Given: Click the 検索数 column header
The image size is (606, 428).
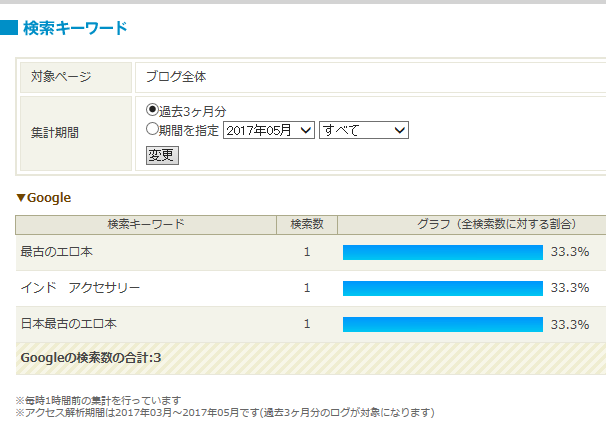Looking at the screenshot, I should [x=307, y=225].
